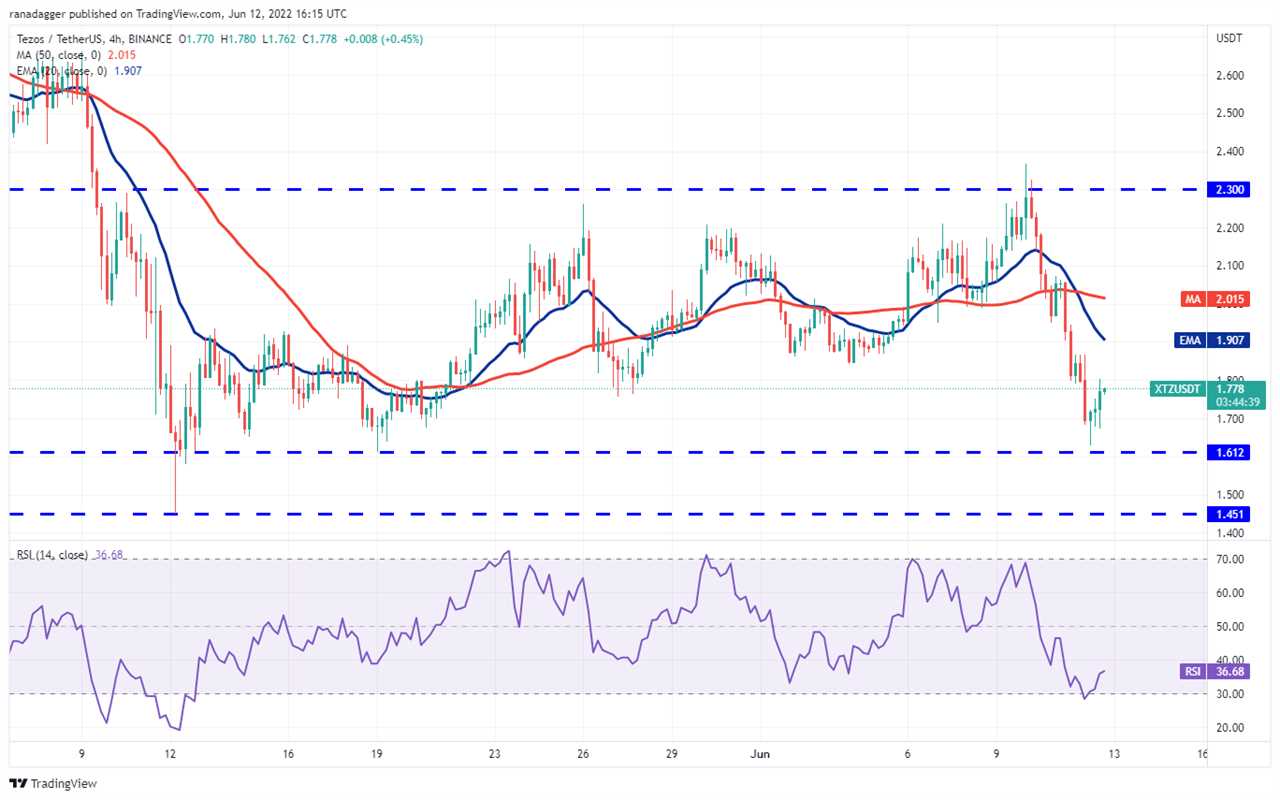This screenshot has height=800, width=1280.
Task: Click the RSI 36.68 value label
Action: (1213, 672)
